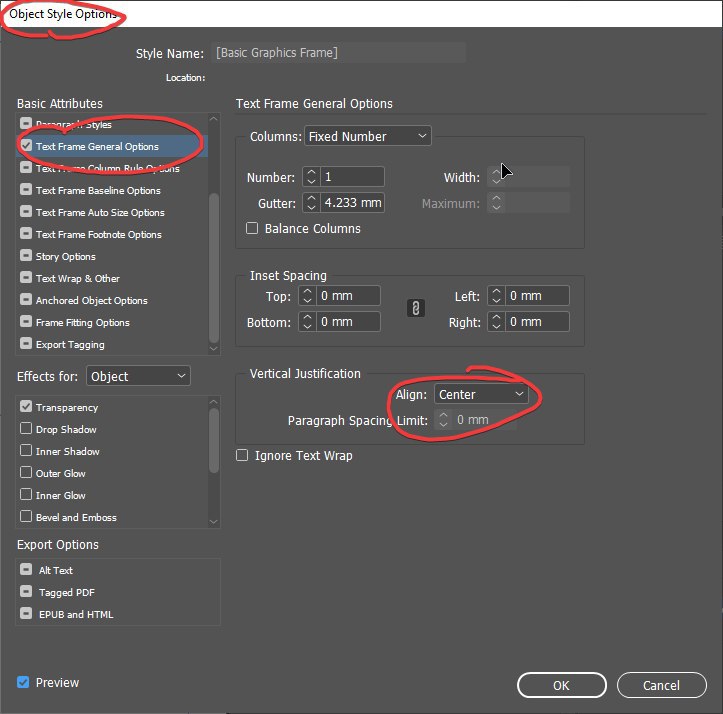This screenshot has height=714, width=723.
Task: Click the inset Right 0 mm field
Action: coord(537,321)
